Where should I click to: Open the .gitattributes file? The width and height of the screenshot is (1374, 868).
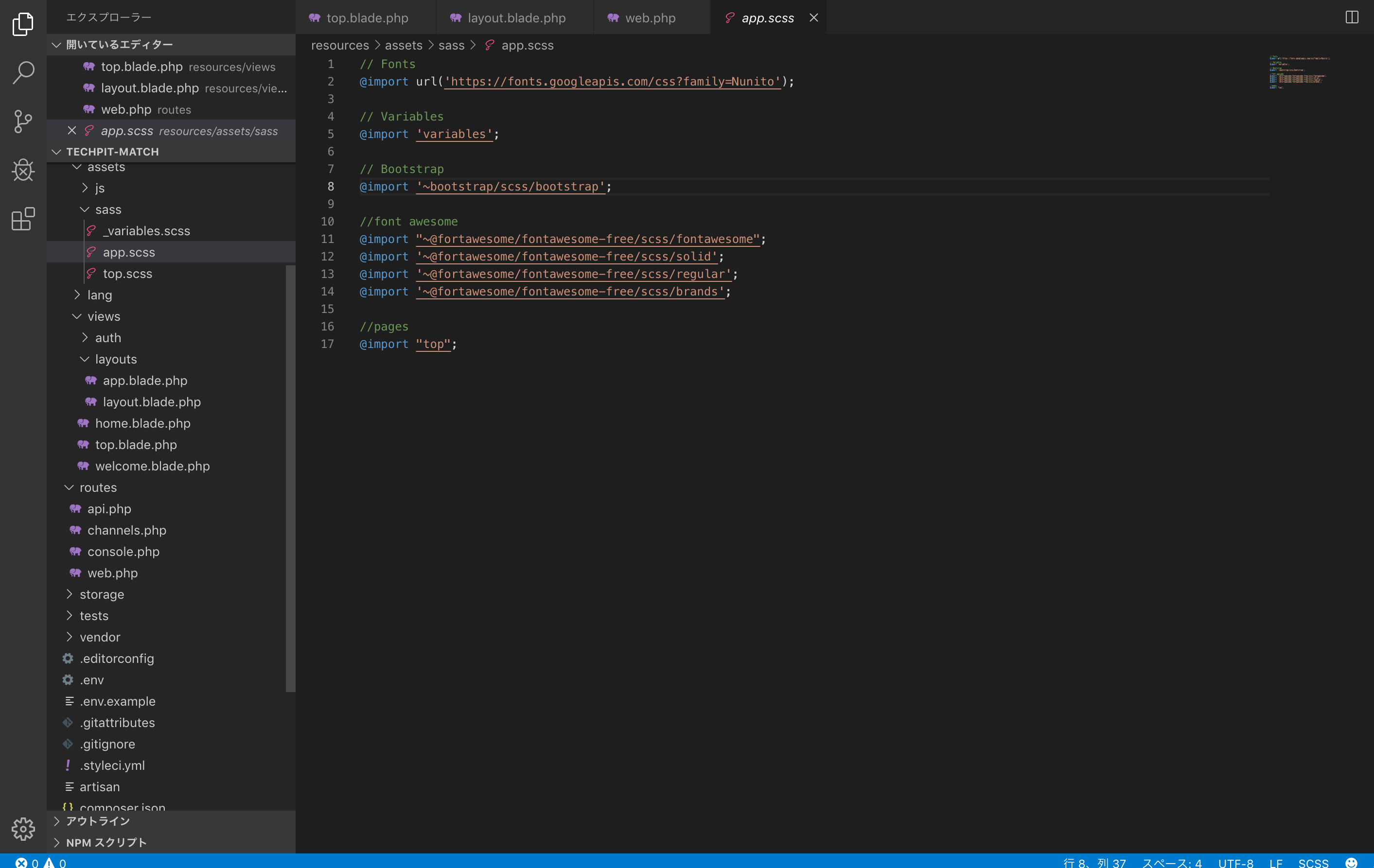(171, 723)
